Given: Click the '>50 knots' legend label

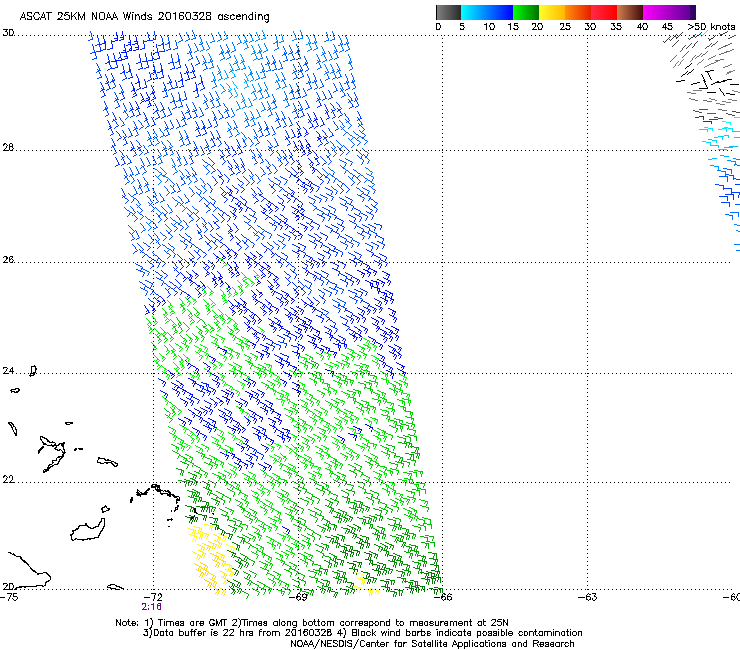Looking at the screenshot, I should (x=711, y=27).
